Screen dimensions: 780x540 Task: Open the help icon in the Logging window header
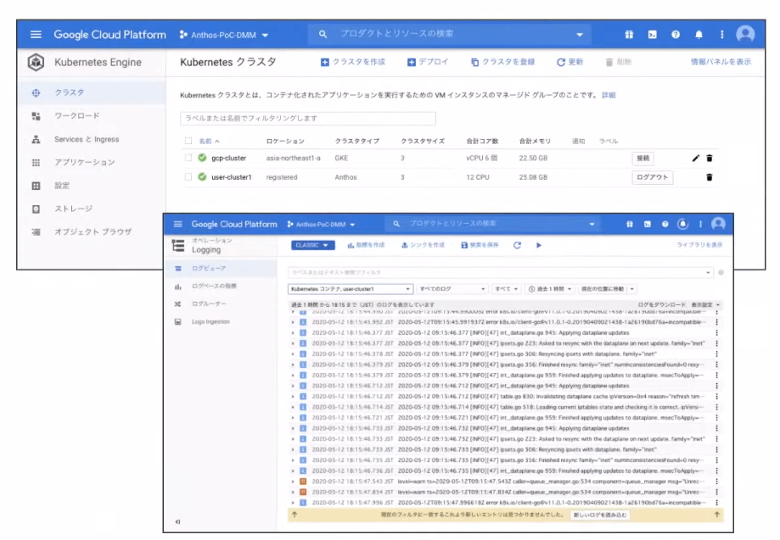(665, 224)
